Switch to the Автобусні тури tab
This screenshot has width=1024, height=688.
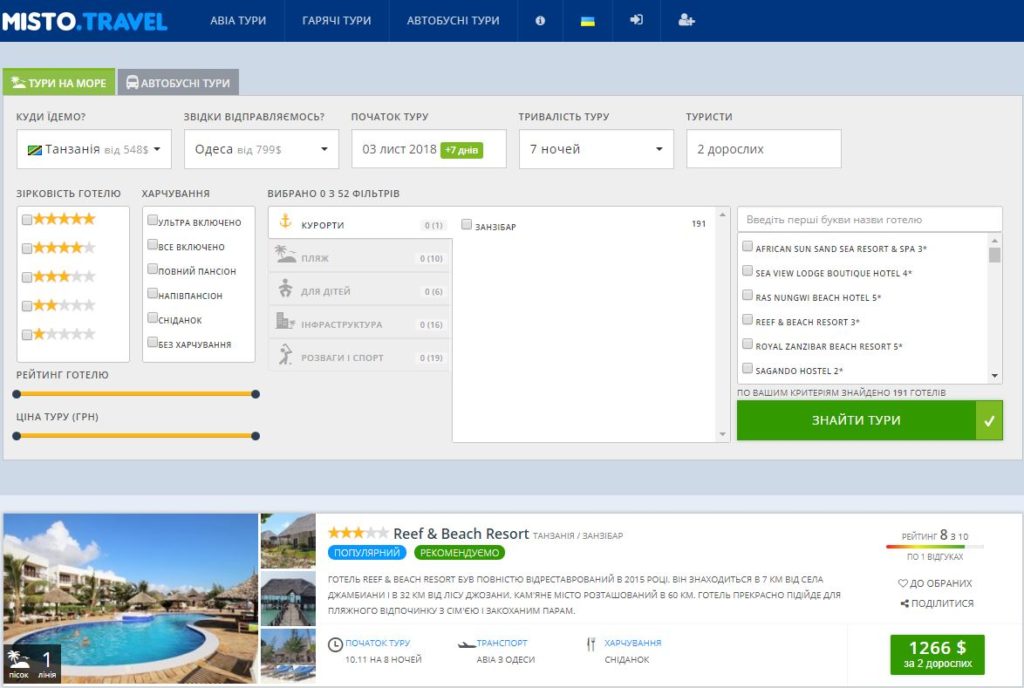[x=178, y=83]
